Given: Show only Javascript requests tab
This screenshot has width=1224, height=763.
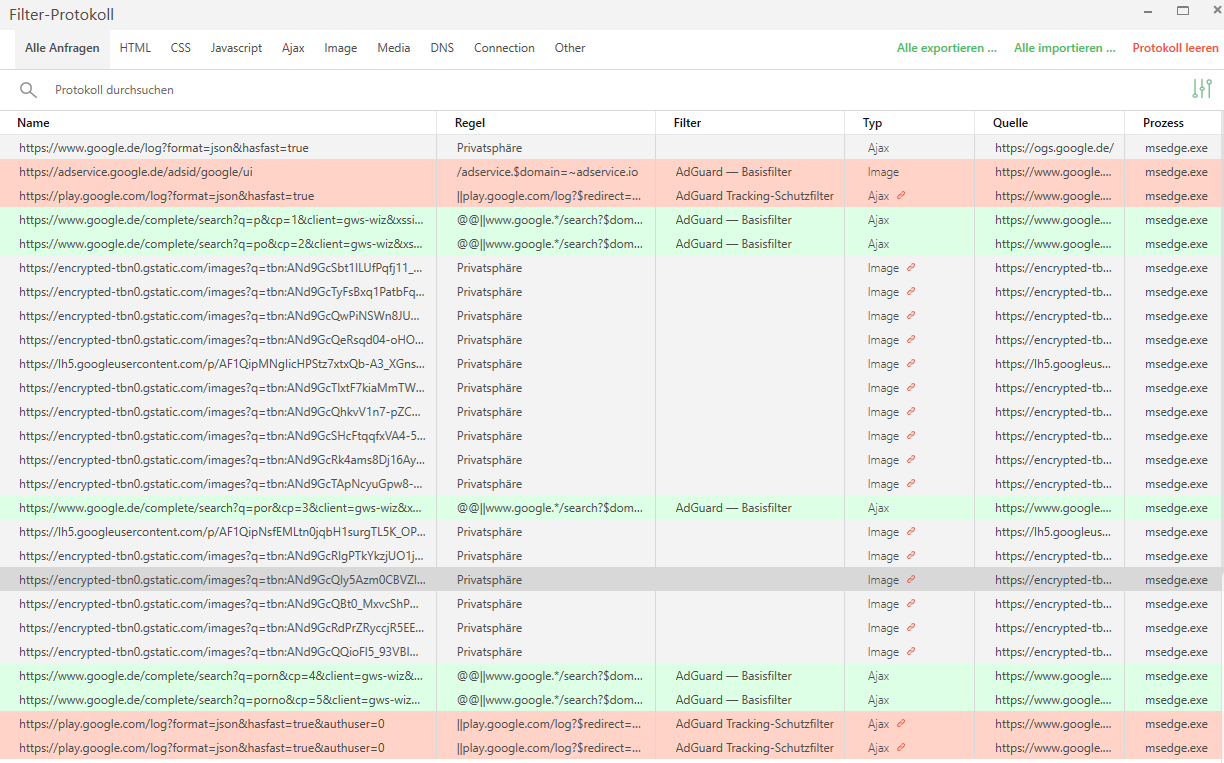Looking at the screenshot, I should point(236,48).
